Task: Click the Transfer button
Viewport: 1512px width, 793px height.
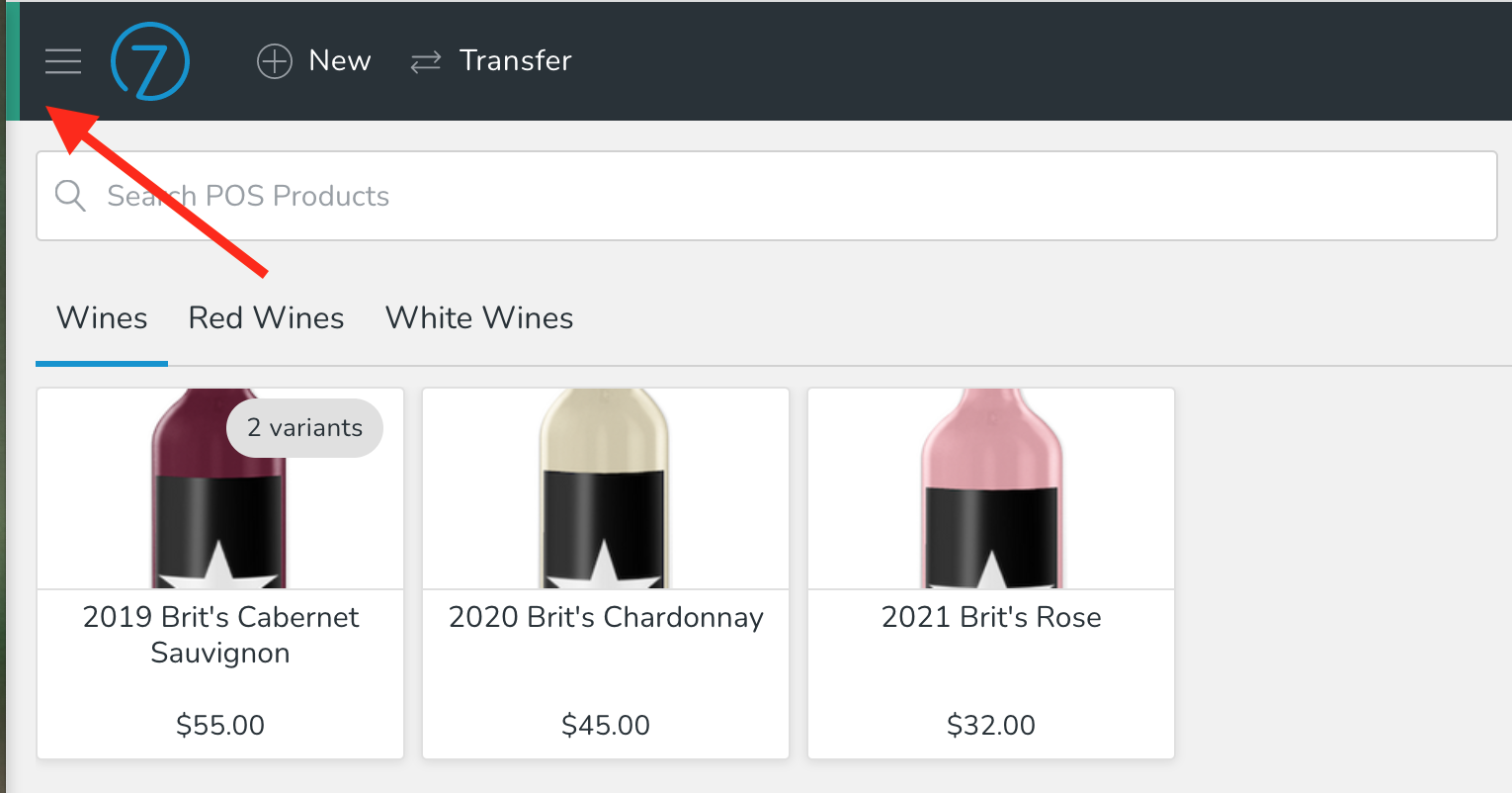Action: (491, 60)
